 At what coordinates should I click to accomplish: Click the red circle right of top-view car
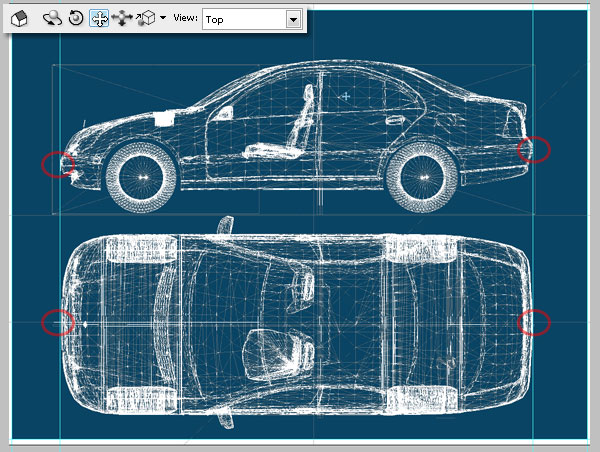[x=535, y=322]
